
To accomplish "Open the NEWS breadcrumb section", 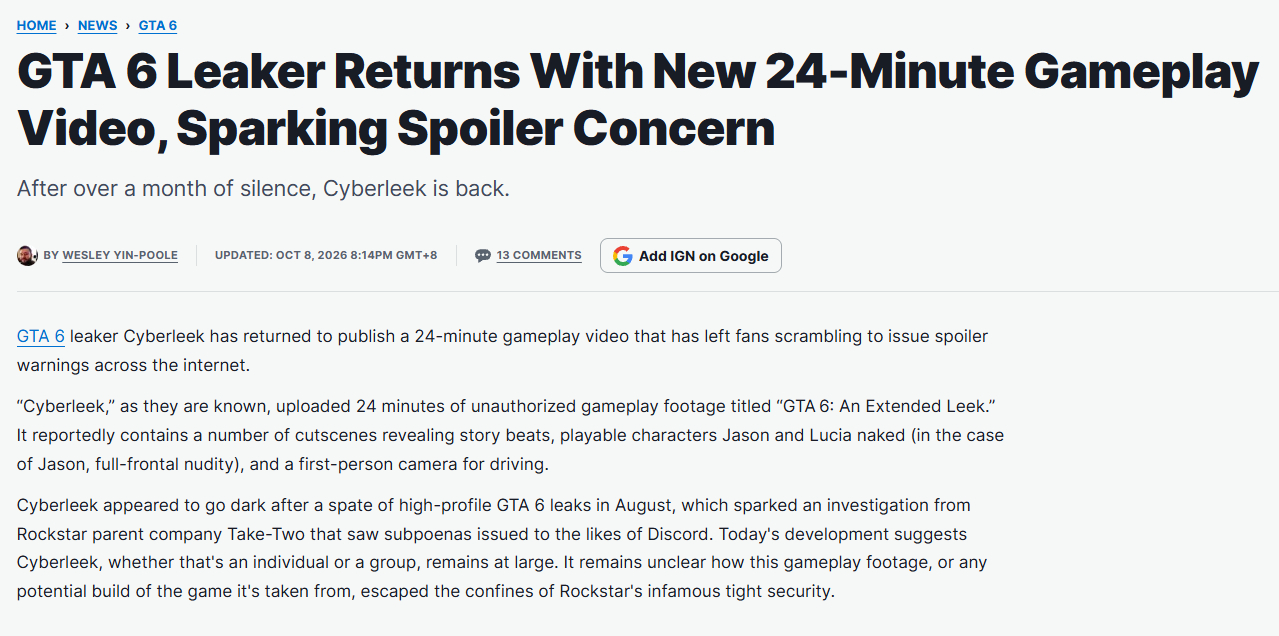I will click(x=98, y=25).
